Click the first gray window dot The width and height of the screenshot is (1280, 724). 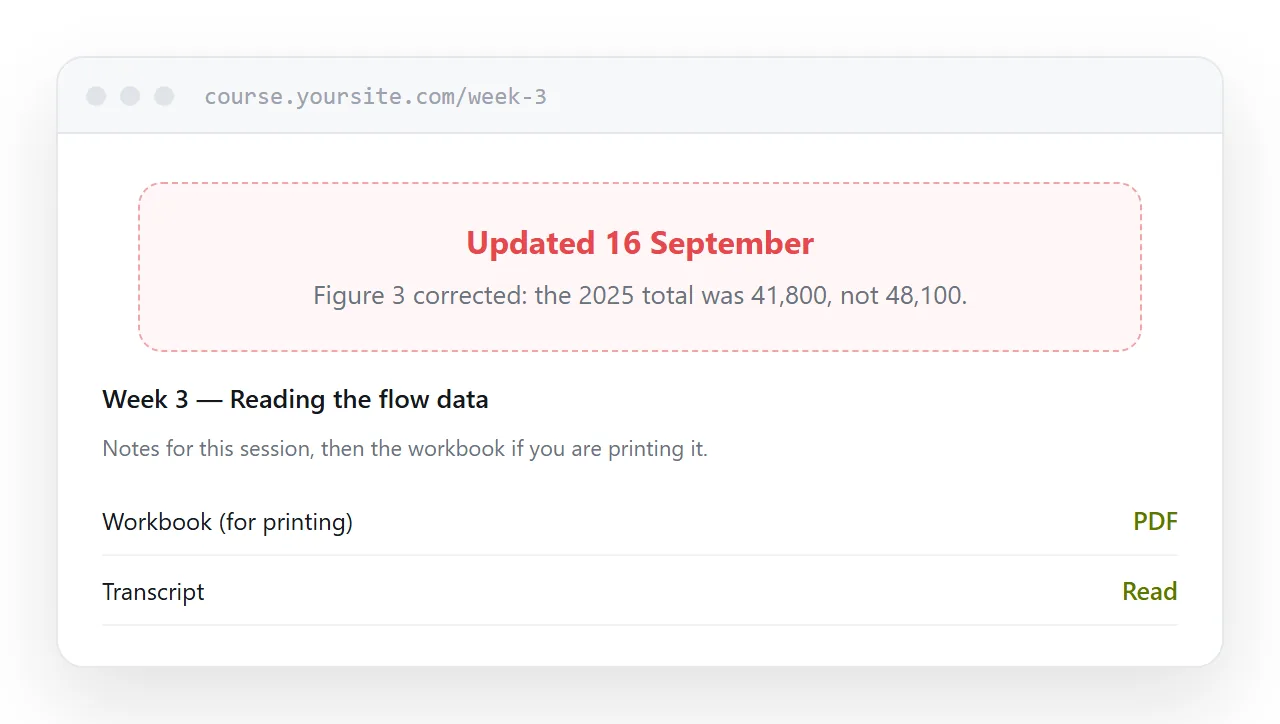[x=96, y=96]
